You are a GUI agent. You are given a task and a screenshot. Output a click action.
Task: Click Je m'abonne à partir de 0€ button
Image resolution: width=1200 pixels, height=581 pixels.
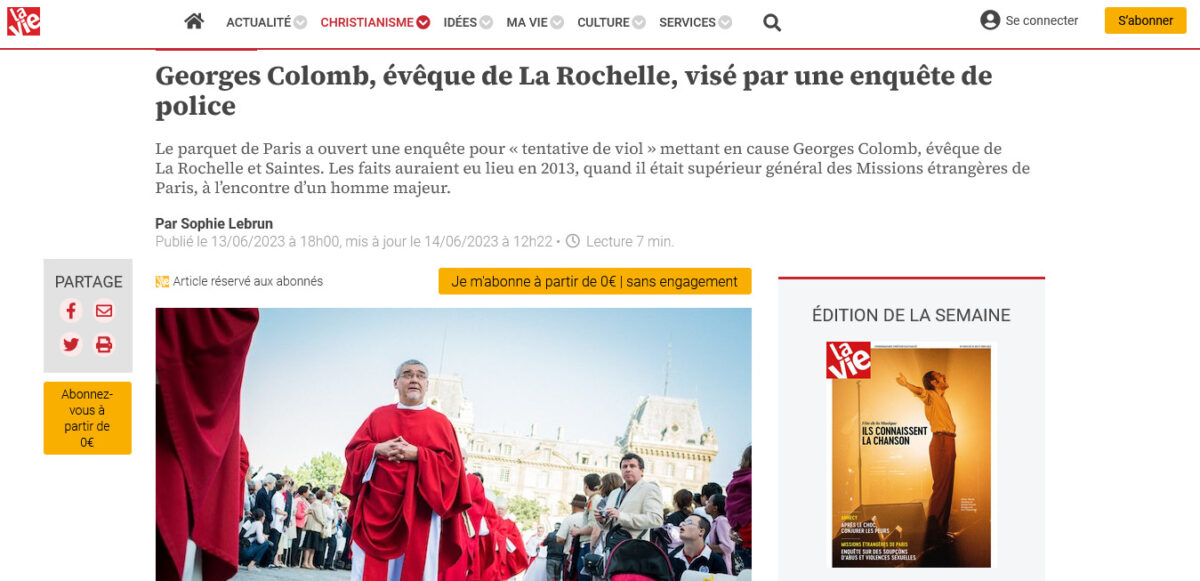click(595, 282)
